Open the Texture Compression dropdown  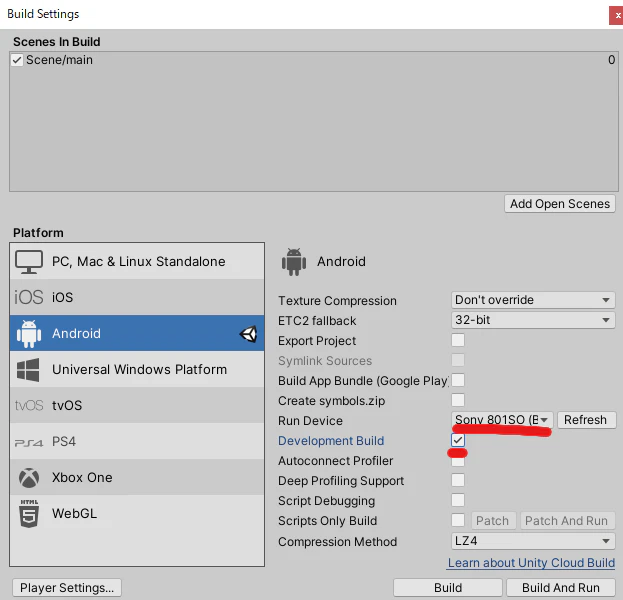tap(533, 300)
